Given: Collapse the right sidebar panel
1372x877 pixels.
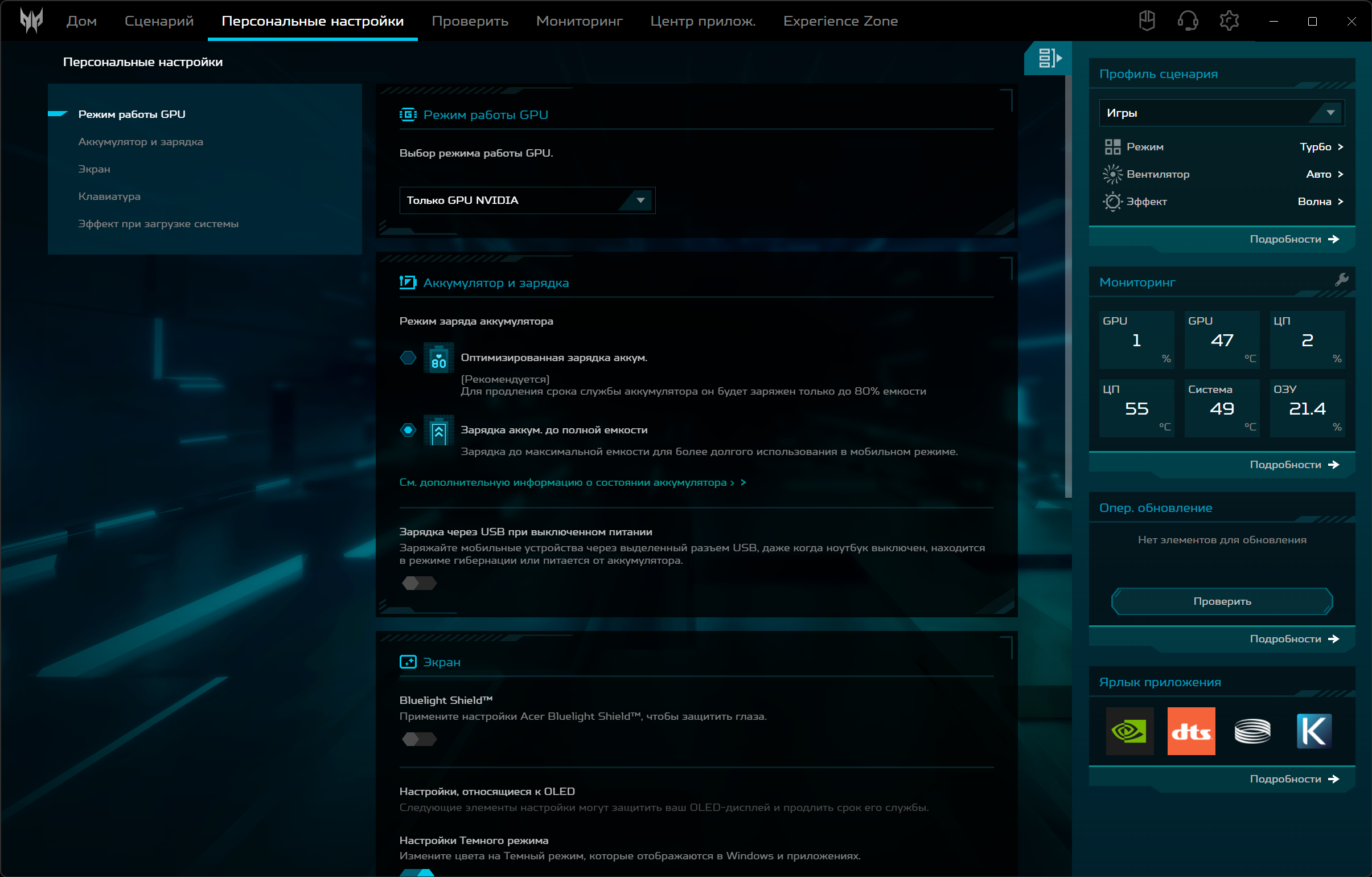Looking at the screenshot, I should pos(1049,58).
